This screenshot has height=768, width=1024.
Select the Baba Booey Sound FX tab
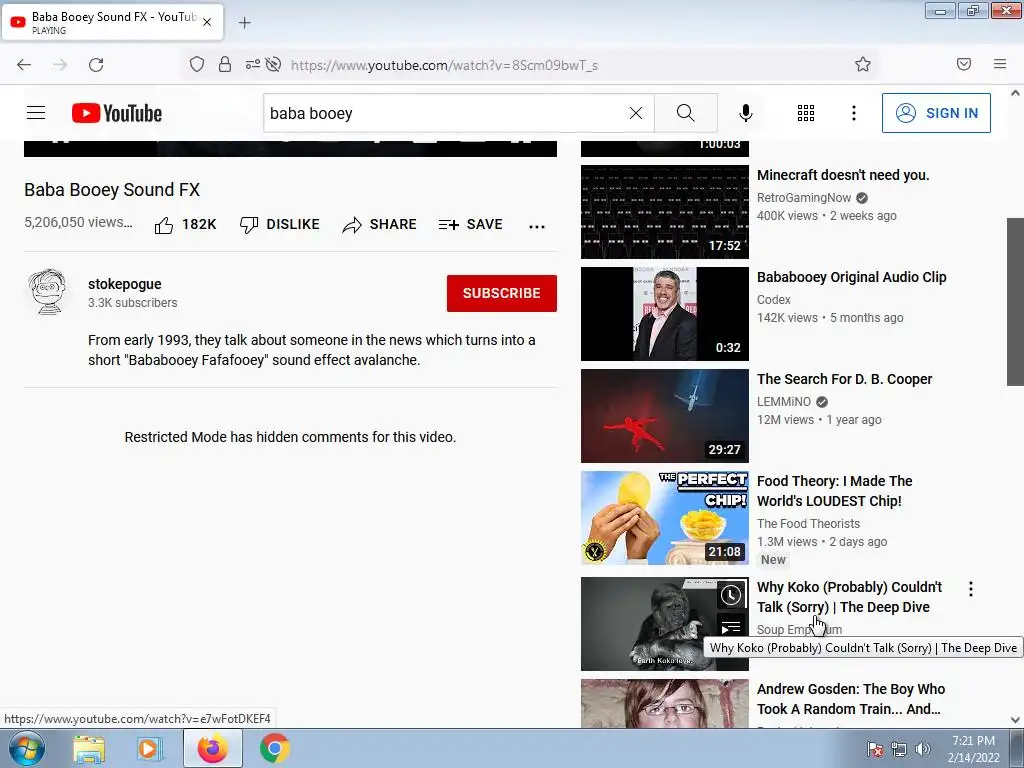112,22
